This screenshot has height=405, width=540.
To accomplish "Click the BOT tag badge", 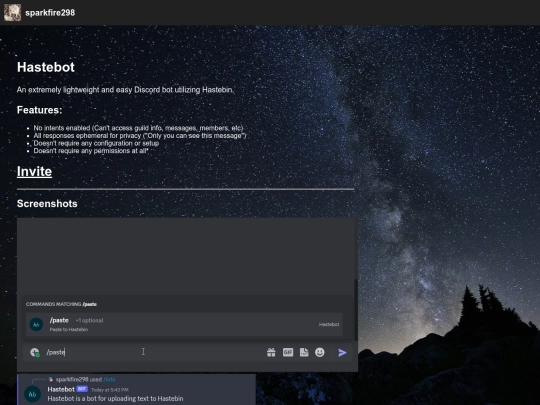I will pos(82,389).
